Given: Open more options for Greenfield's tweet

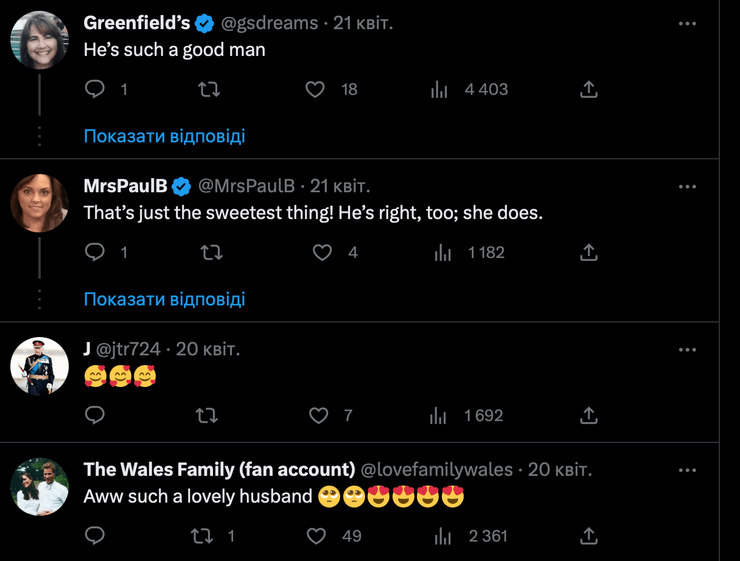Looking at the screenshot, I should pyautogui.click(x=687, y=23).
